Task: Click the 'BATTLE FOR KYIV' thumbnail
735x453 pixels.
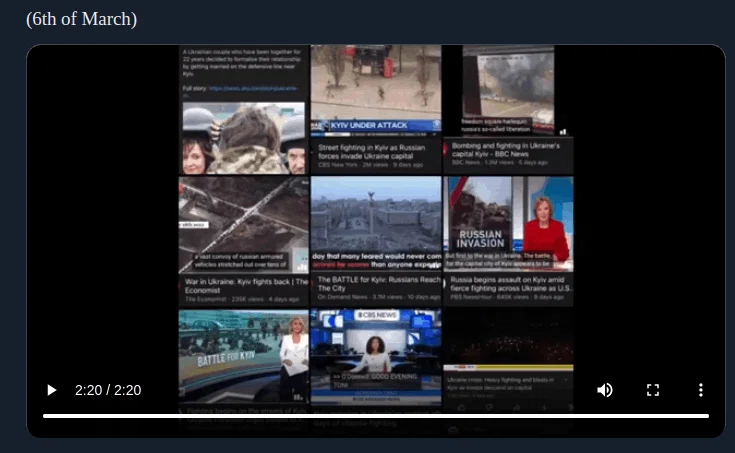Action: coord(244,356)
